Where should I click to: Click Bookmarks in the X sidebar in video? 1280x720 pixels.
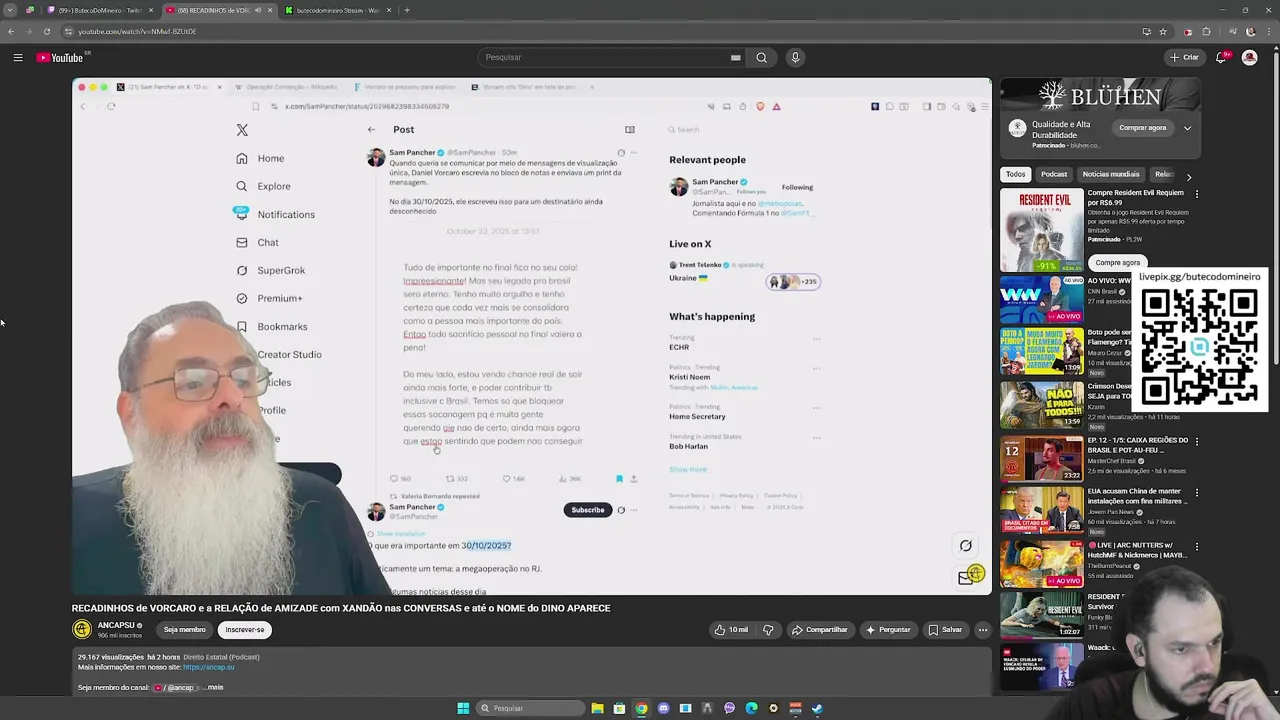pos(272,326)
